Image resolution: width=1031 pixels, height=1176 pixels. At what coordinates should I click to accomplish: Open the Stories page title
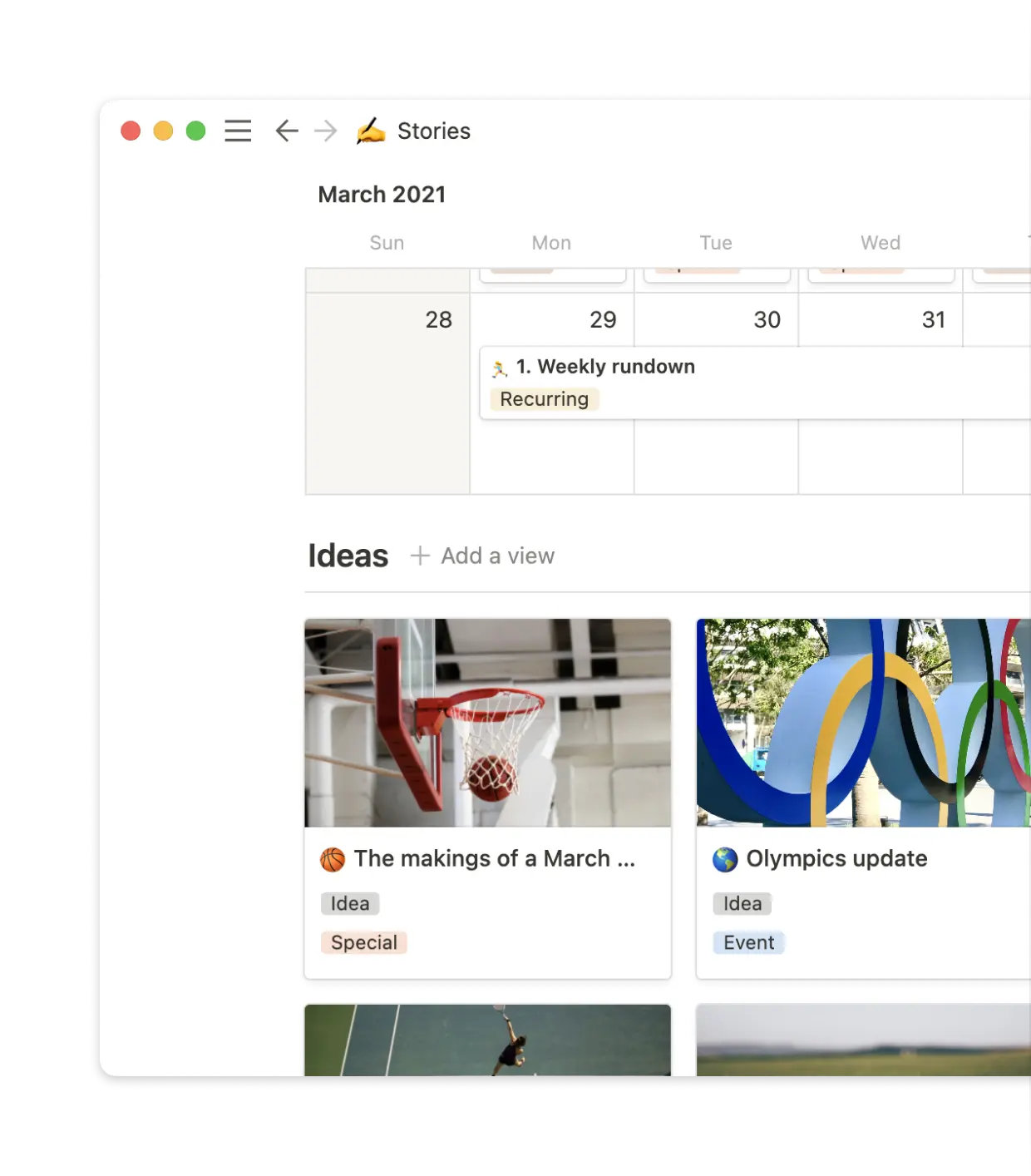click(x=433, y=131)
